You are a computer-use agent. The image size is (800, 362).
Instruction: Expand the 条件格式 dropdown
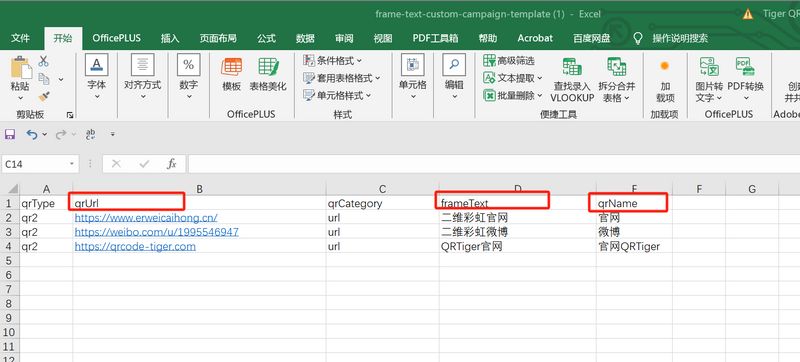pos(359,61)
